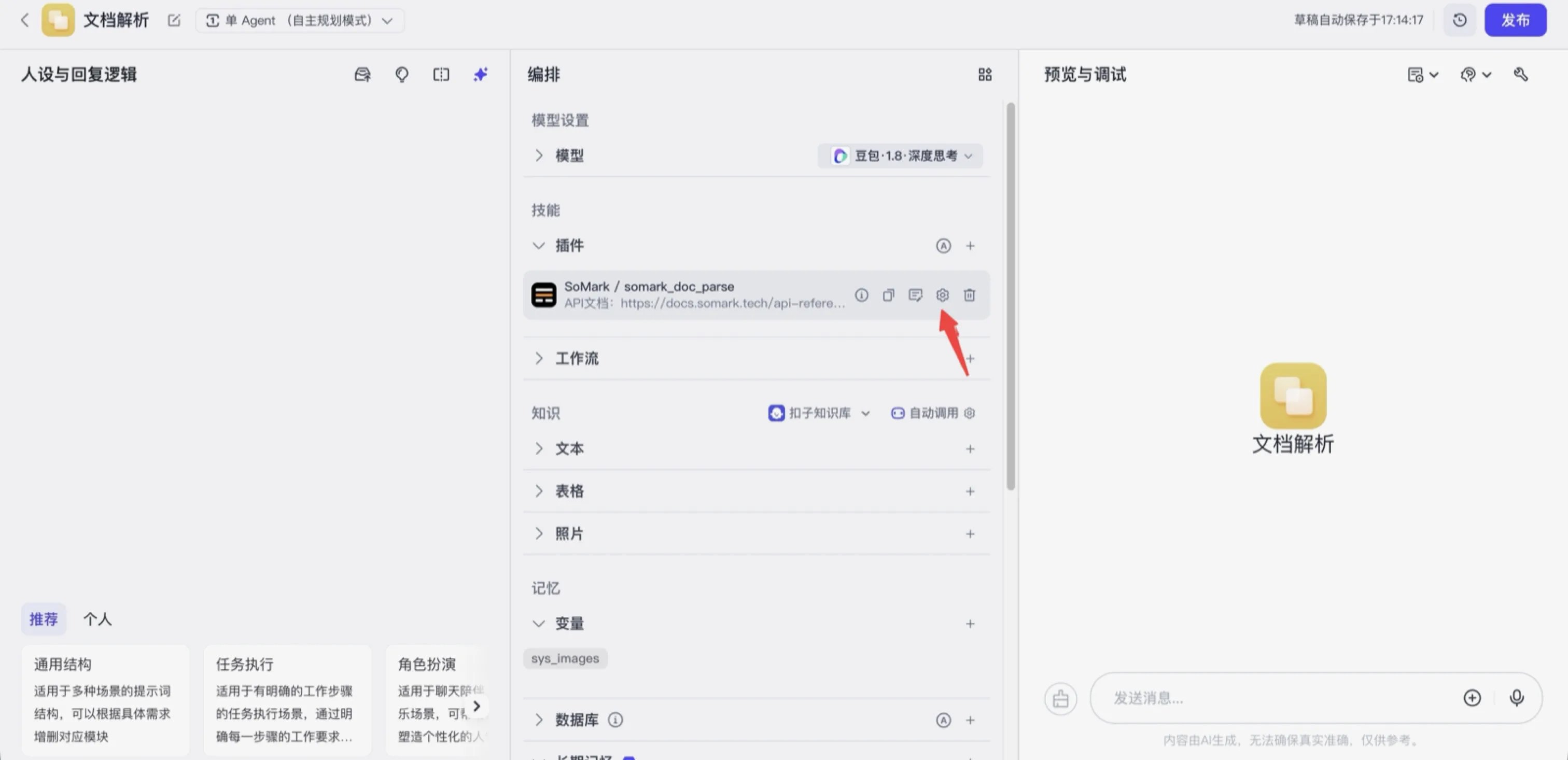The image size is (1568, 760).
Task: Collapse the 插件 section
Action: click(538, 246)
